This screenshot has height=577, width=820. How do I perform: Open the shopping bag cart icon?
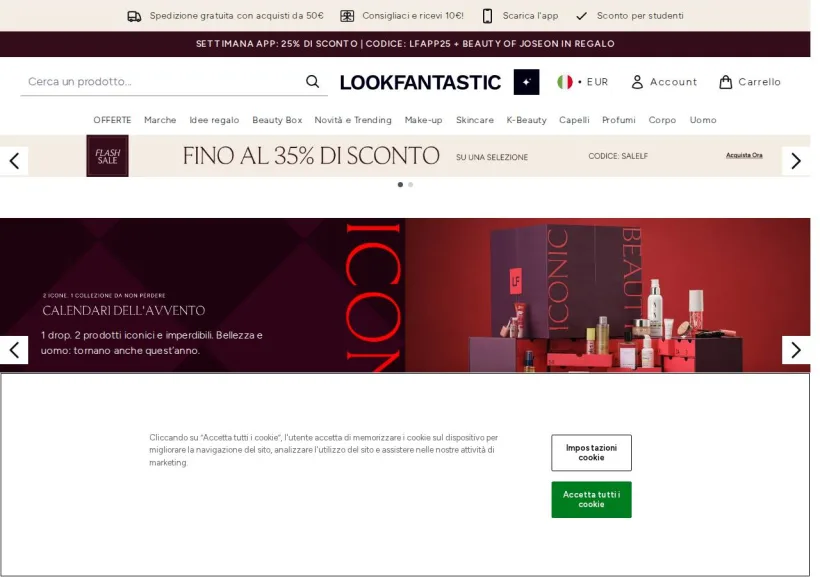(x=725, y=82)
